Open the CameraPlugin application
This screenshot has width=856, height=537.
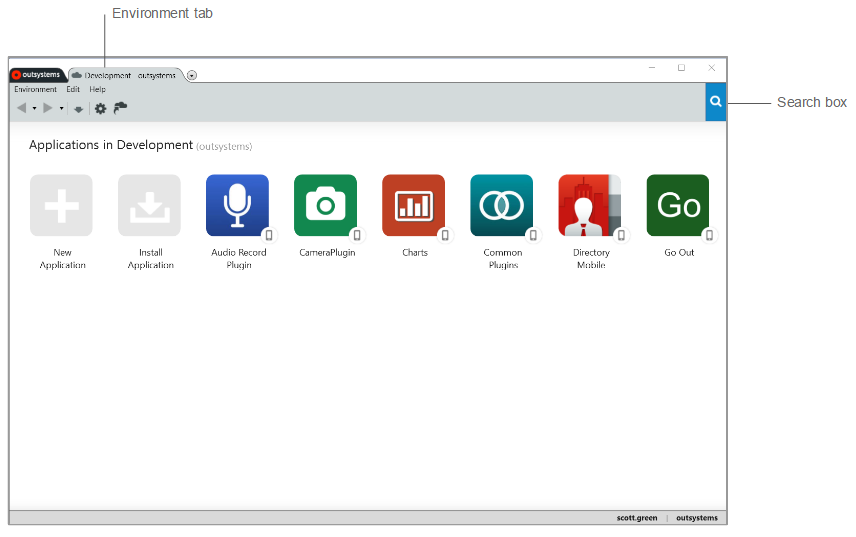pos(325,205)
